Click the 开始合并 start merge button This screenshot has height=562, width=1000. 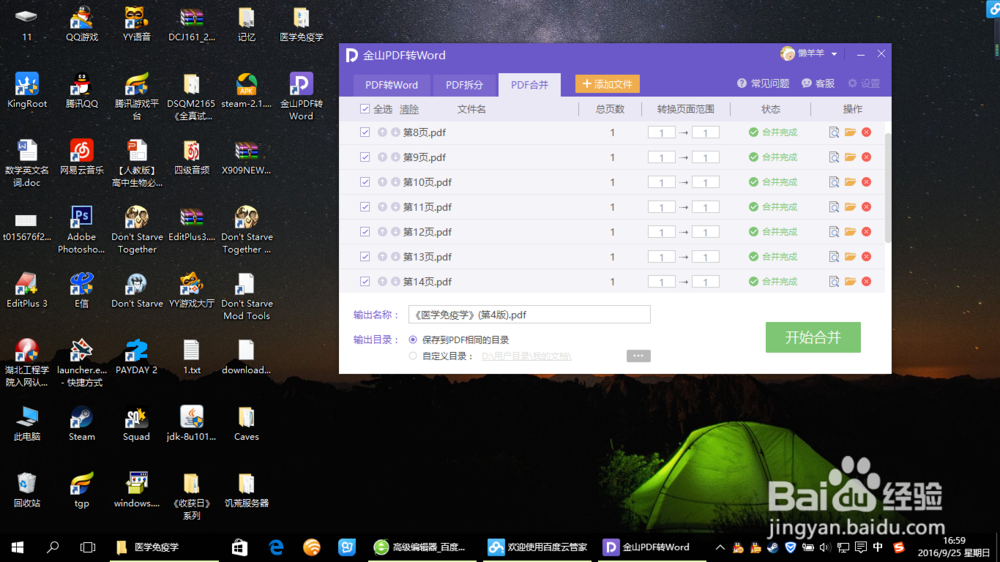pos(813,337)
